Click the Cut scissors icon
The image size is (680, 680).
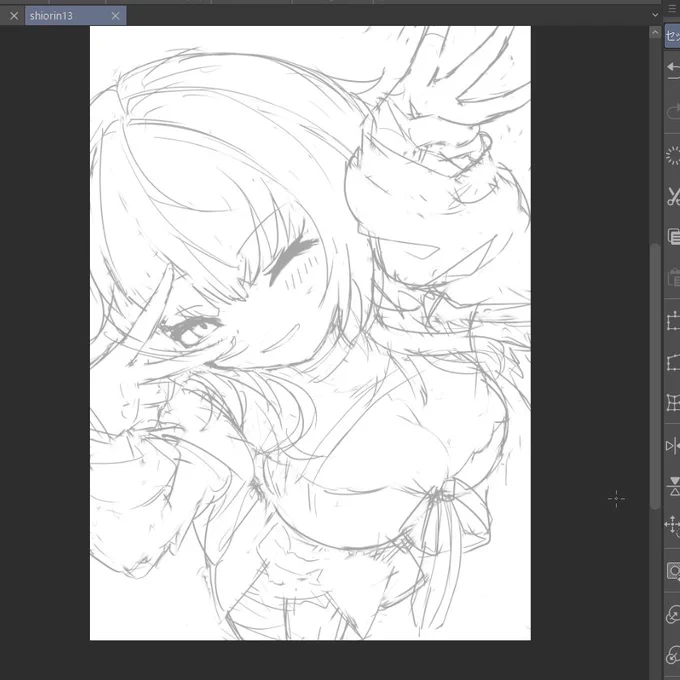pyautogui.click(x=673, y=196)
